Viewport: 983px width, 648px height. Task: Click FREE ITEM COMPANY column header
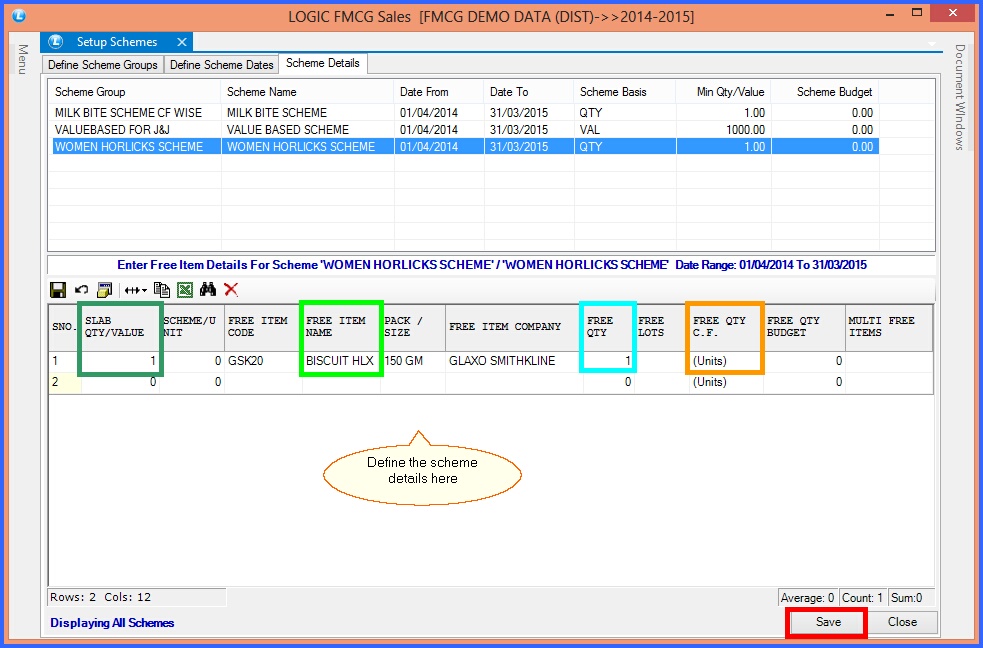(514, 327)
